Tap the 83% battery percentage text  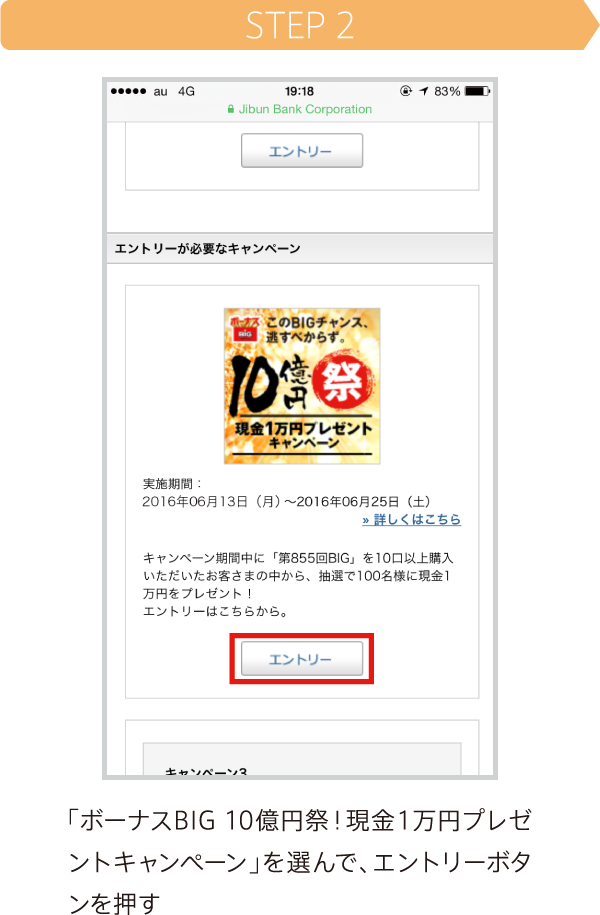pos(447,91)
